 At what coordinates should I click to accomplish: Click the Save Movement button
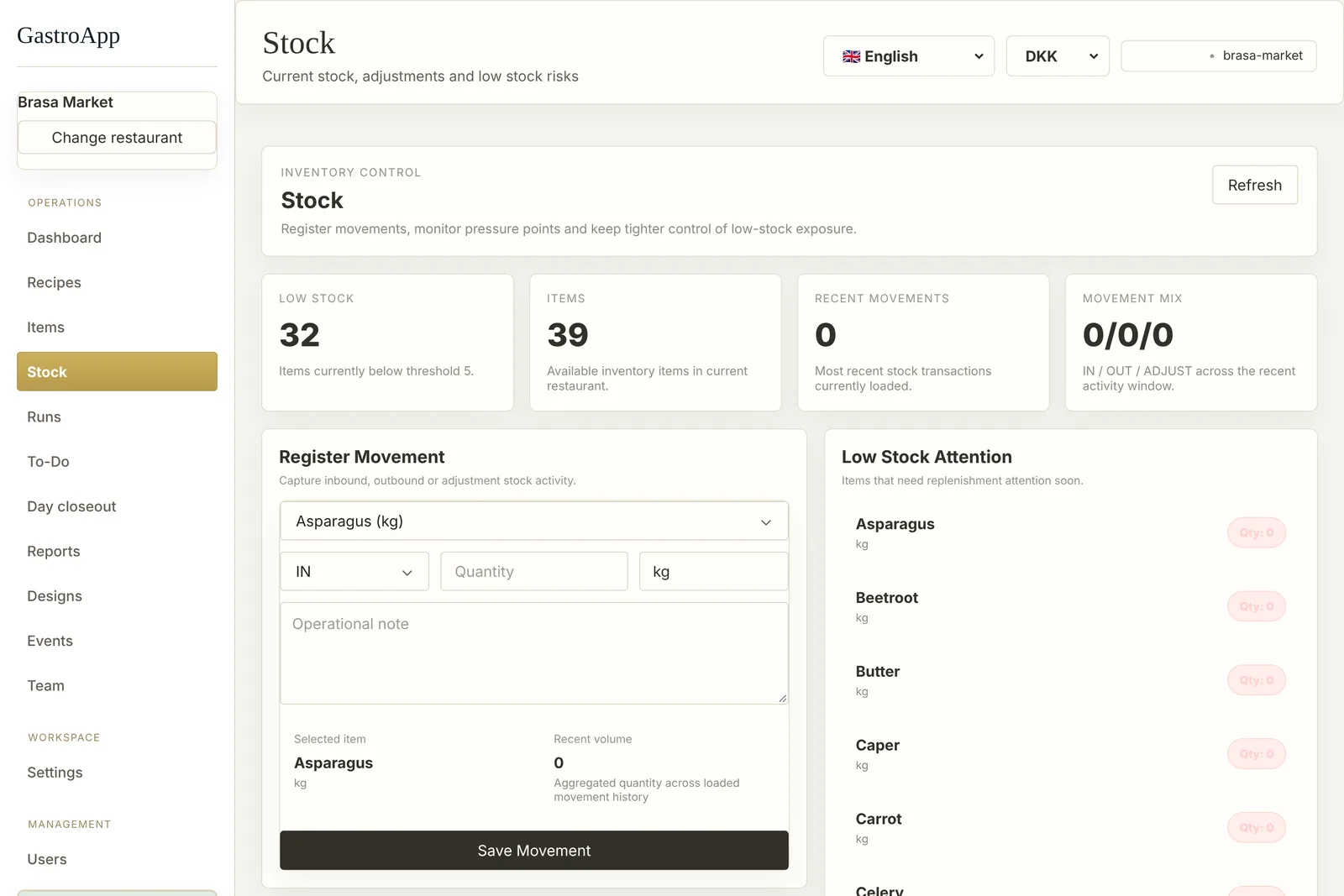534,851
